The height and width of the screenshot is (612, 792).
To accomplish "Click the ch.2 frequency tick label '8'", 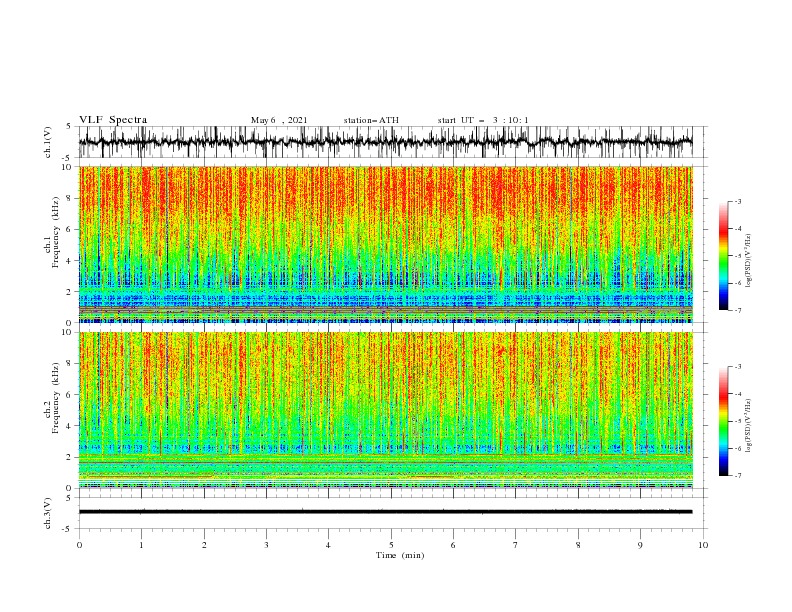I will pyautogui.click(x=70, y=364).
